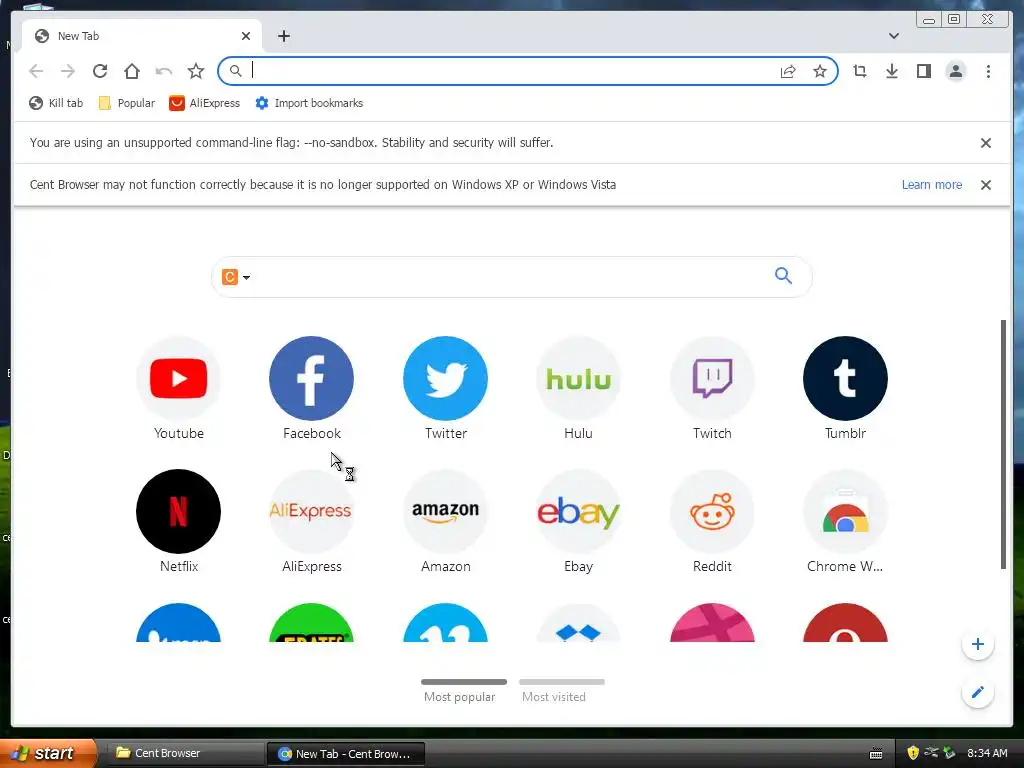Click the taskbar clock 8:34 AM

click(987, 753)
